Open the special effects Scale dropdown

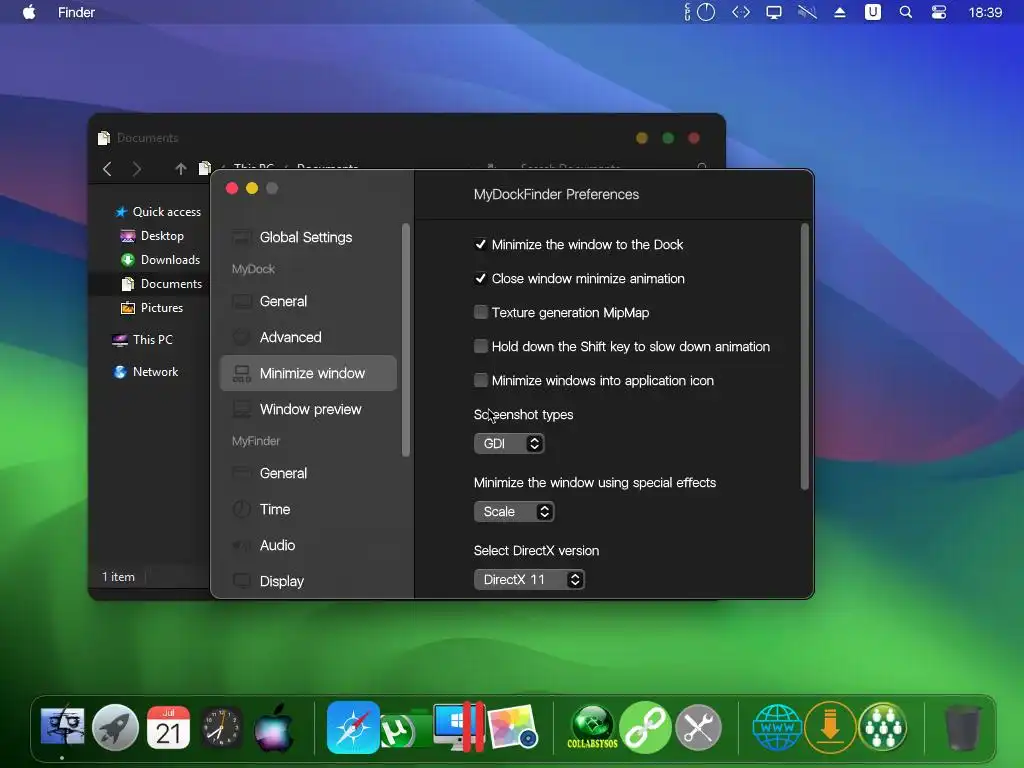tap(514, 511)
